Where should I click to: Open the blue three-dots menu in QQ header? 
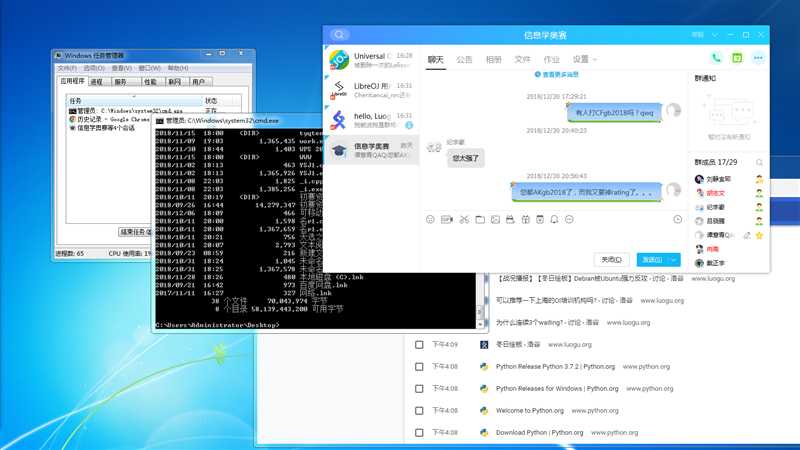tap(758, 58)
